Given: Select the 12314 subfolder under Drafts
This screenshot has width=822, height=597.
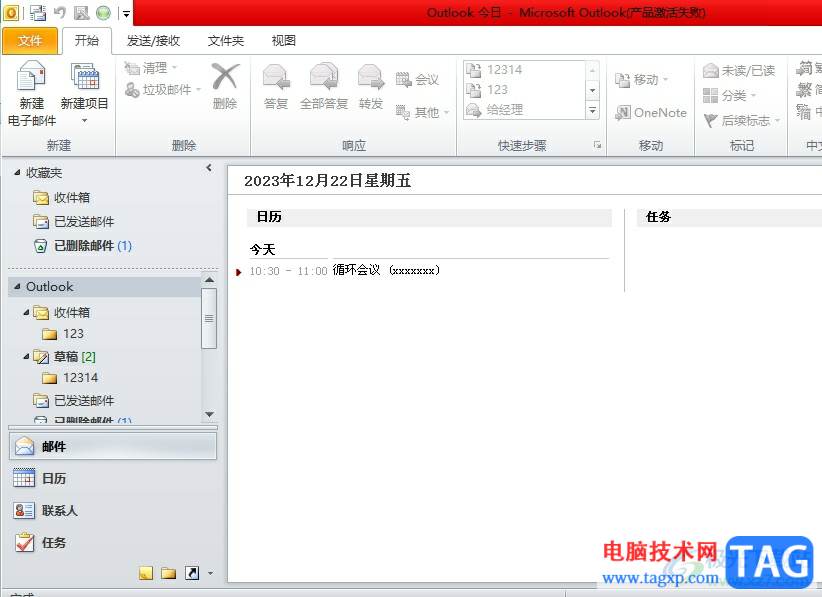Looking at the screenshot, I should point(70,378).
